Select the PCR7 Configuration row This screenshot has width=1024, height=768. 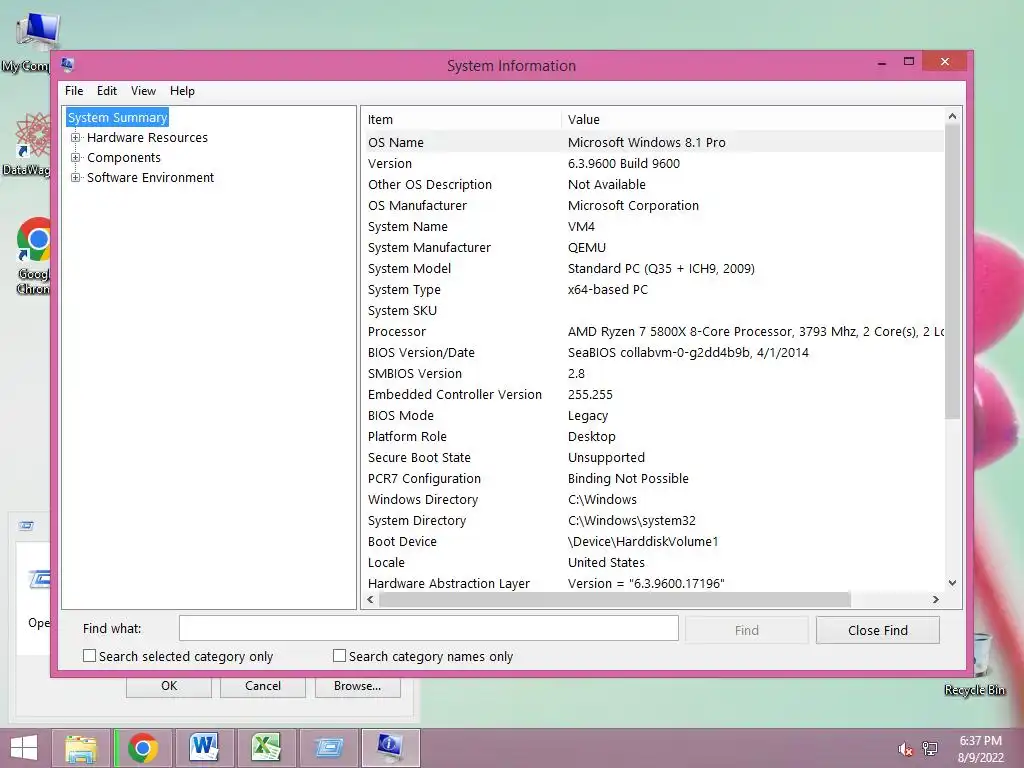[653, 479]
